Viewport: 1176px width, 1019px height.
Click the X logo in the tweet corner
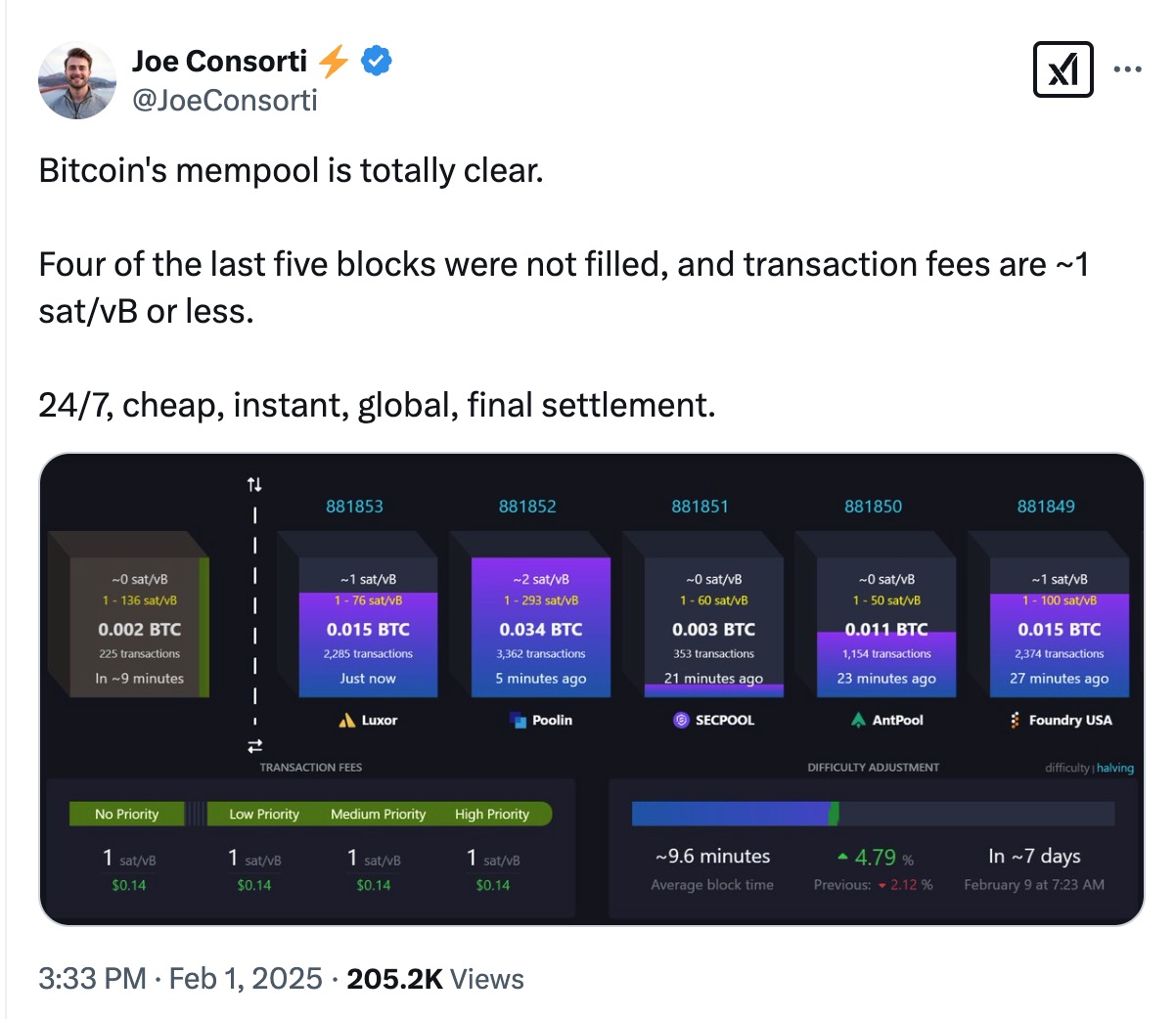point(1063,69)
